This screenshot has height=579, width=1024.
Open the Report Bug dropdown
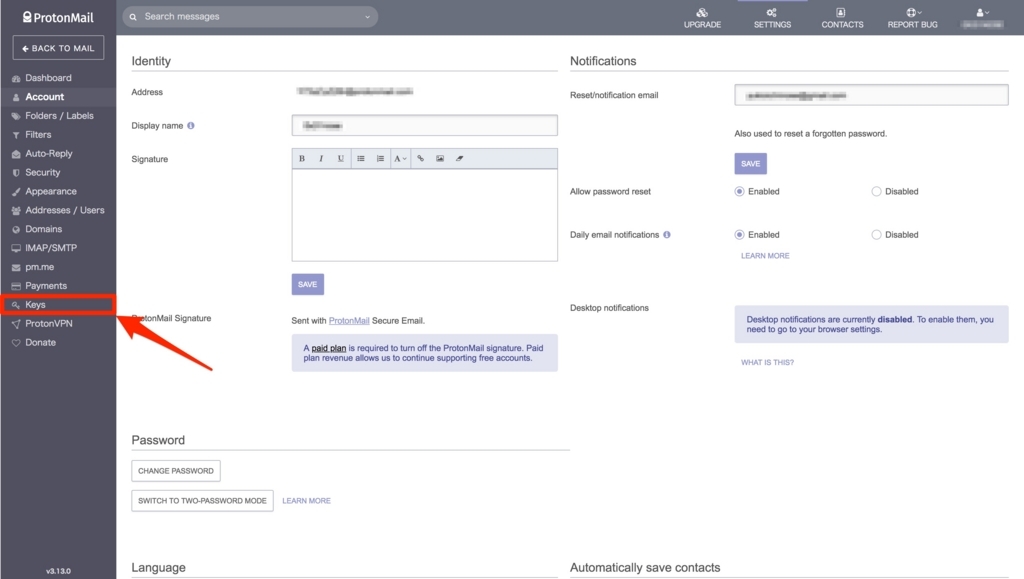pos(912,18)
